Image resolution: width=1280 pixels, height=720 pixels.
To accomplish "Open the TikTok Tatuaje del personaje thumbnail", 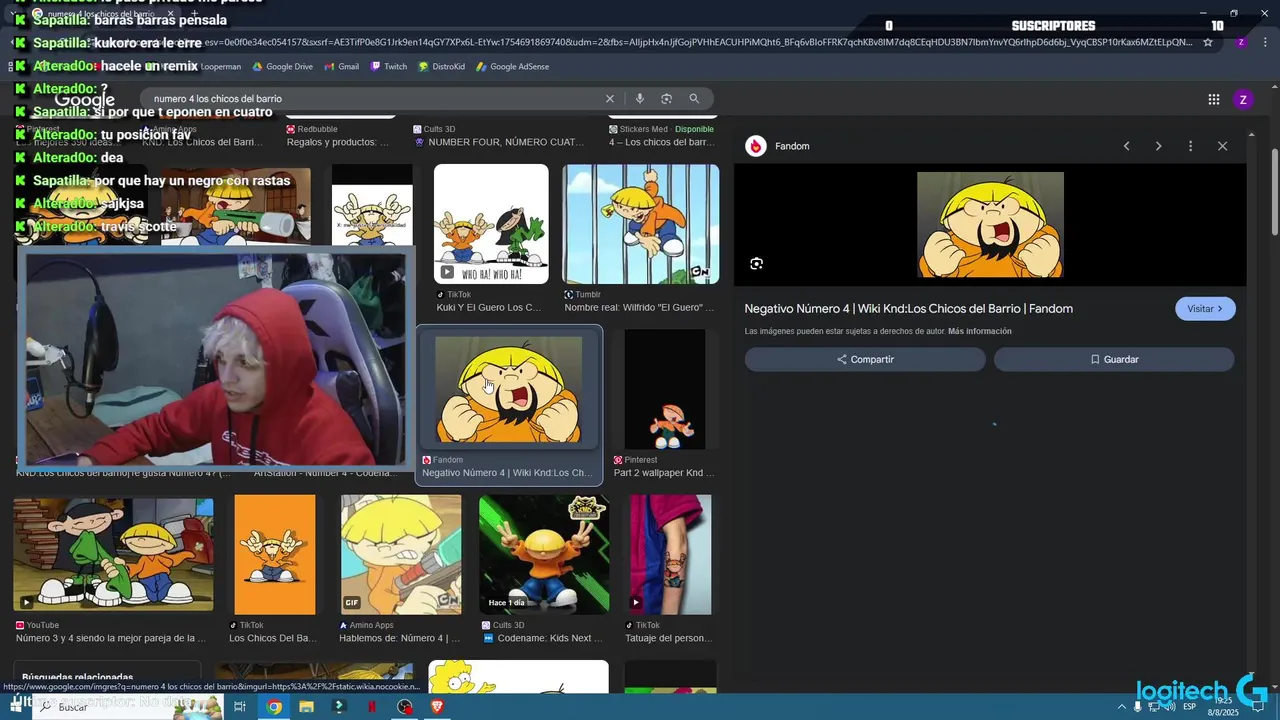I will point(671,554).
